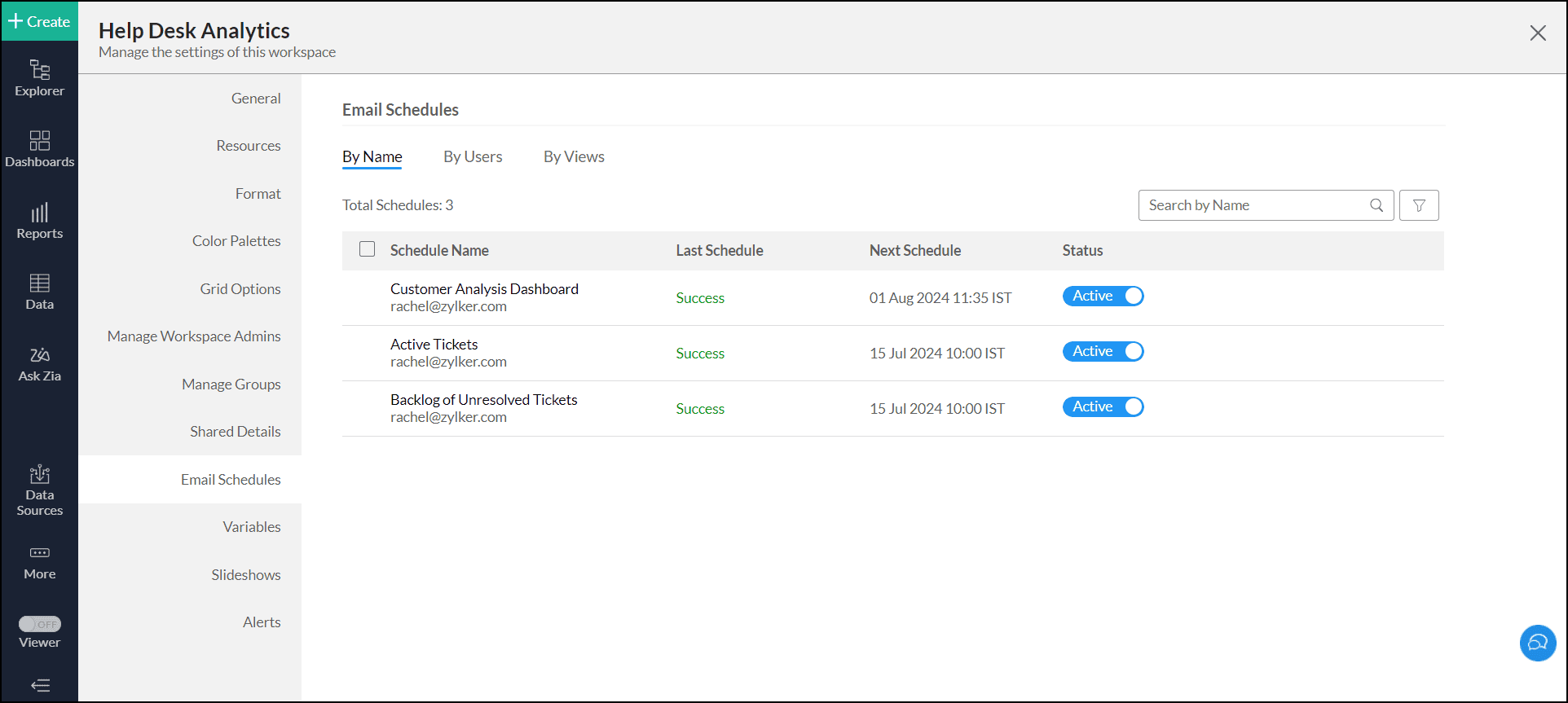
Task: Expand the More sidebar menu
Action: click(39, 562)
